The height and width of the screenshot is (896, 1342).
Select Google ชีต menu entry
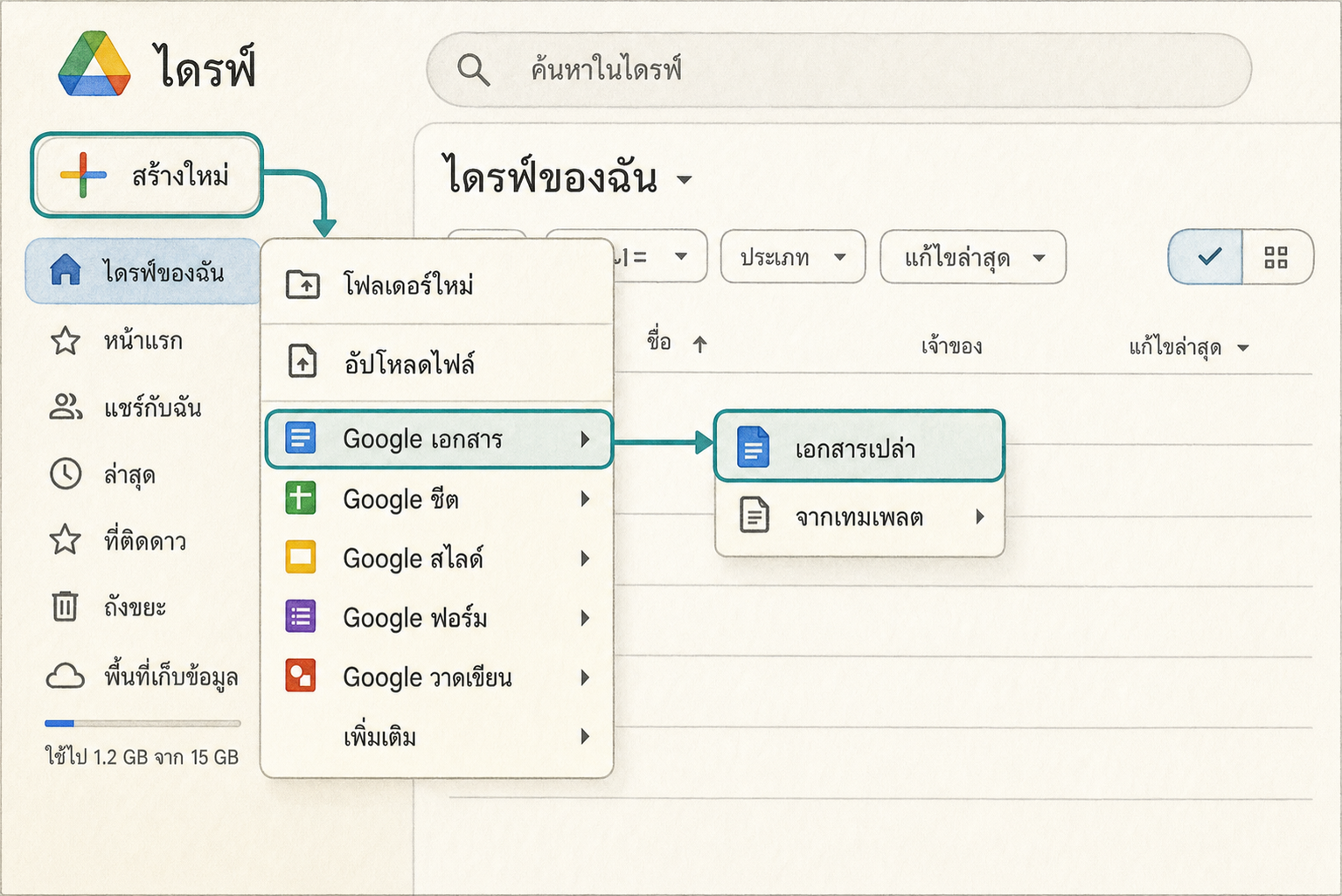[437, 498]
